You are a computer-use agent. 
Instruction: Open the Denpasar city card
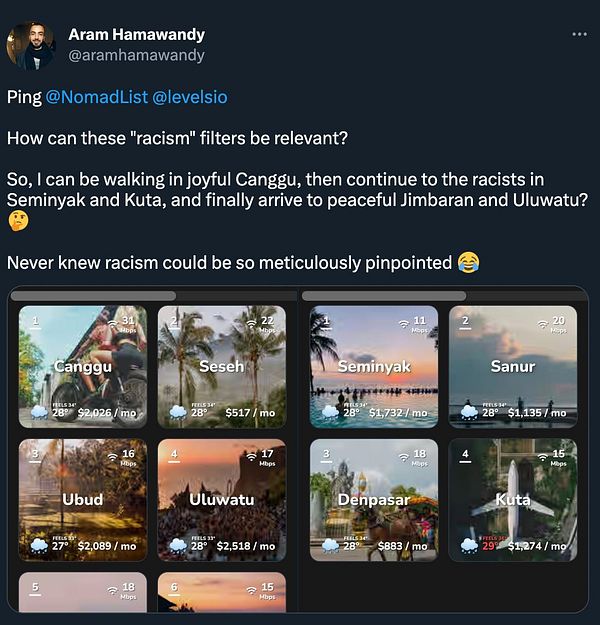click(373, 499)
